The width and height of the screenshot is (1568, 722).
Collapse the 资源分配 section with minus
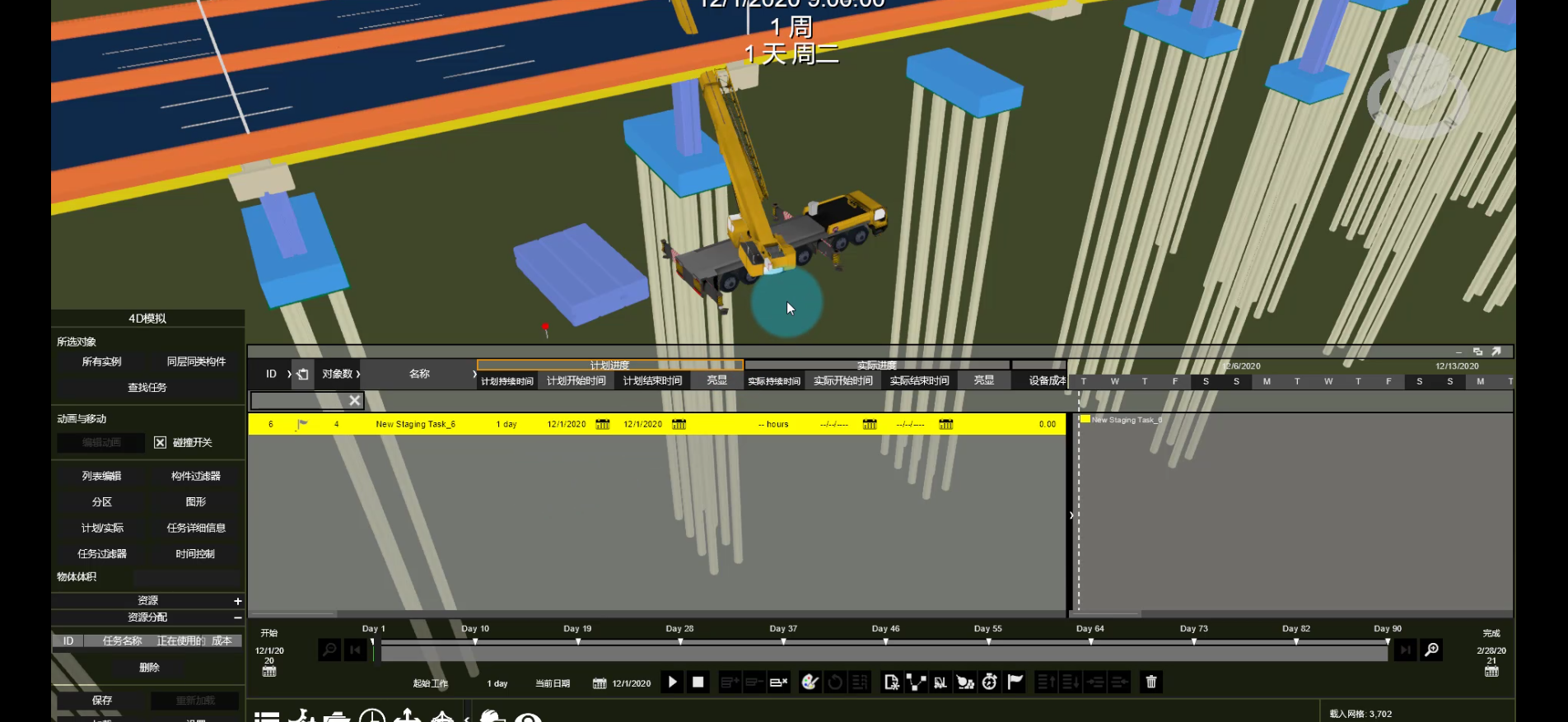(x=237, y=617)
